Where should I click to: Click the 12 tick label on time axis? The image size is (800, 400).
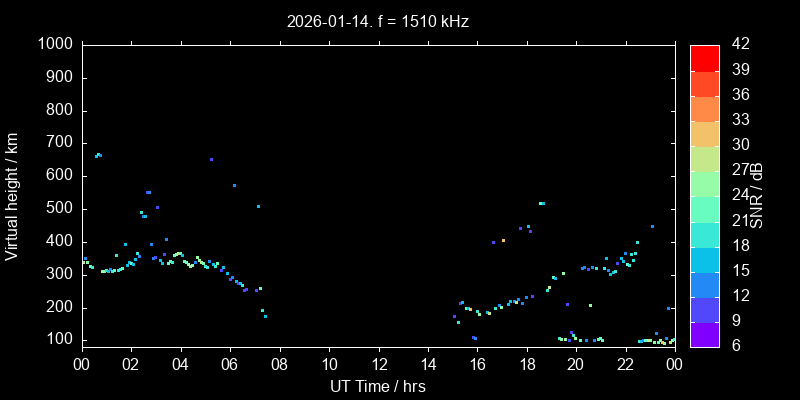[x=377, y=365]
